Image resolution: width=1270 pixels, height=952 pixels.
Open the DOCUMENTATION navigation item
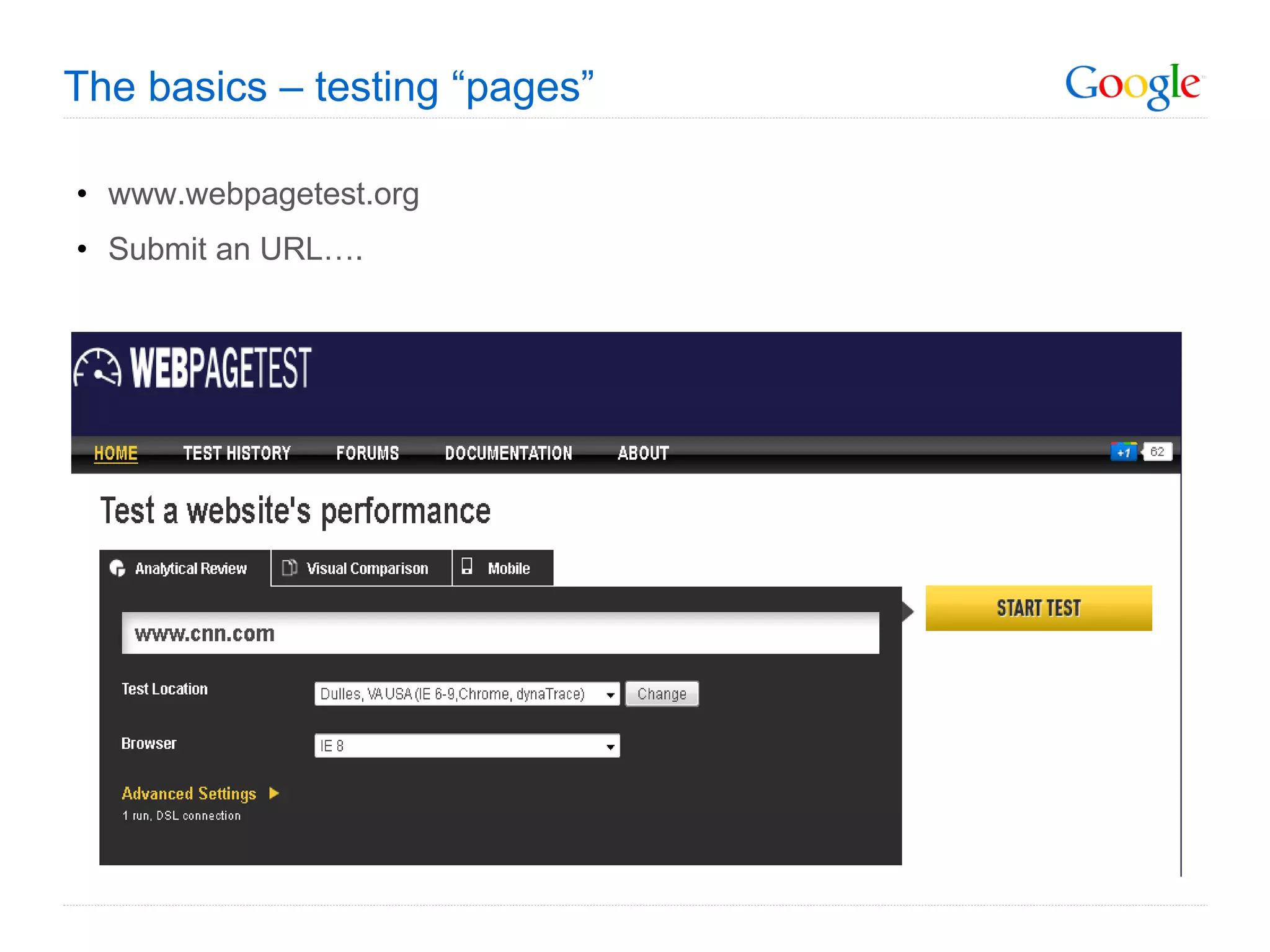coord(508,453)
